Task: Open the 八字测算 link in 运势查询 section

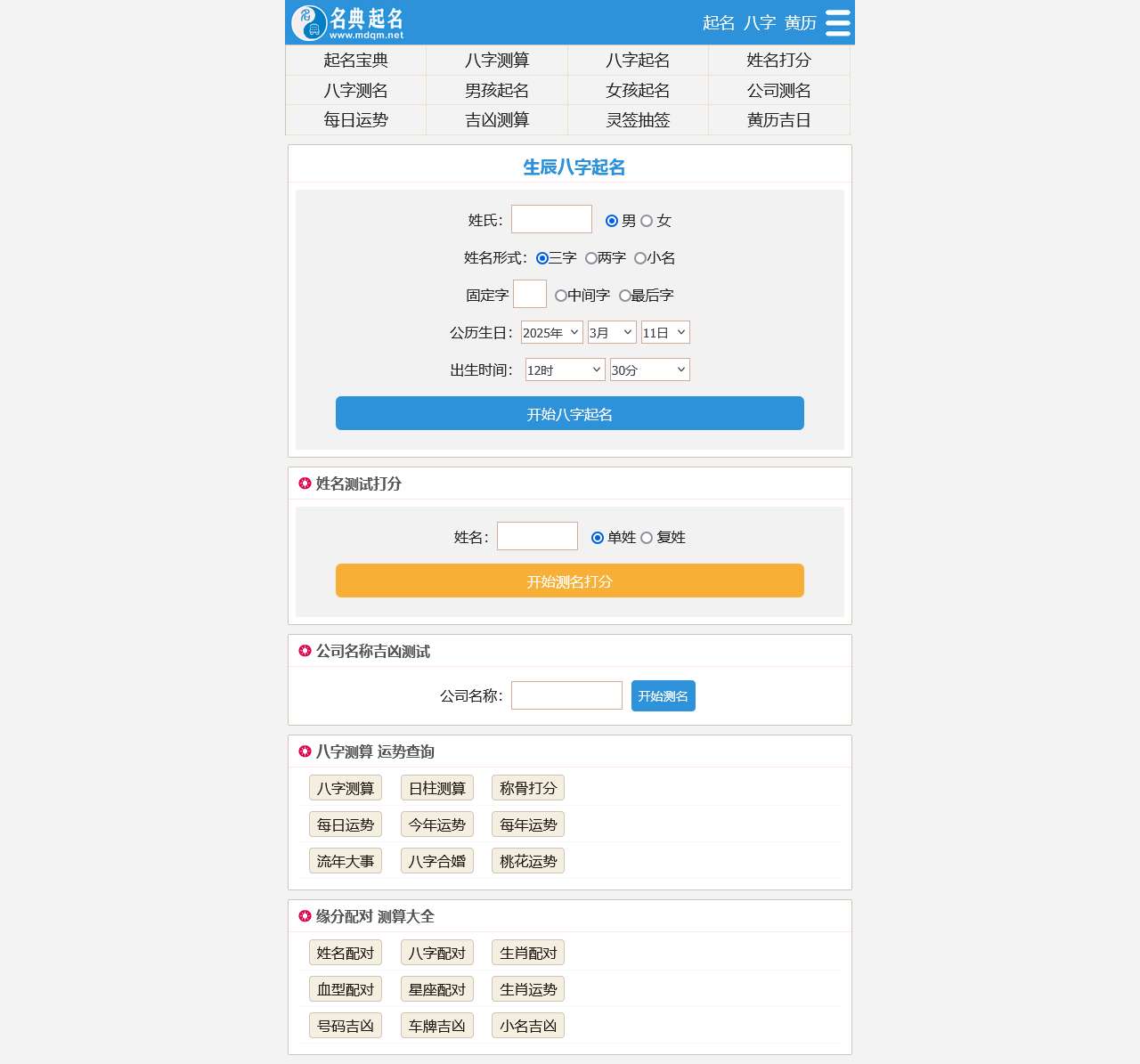Action: pyautogui.click(x=346, y=788)
